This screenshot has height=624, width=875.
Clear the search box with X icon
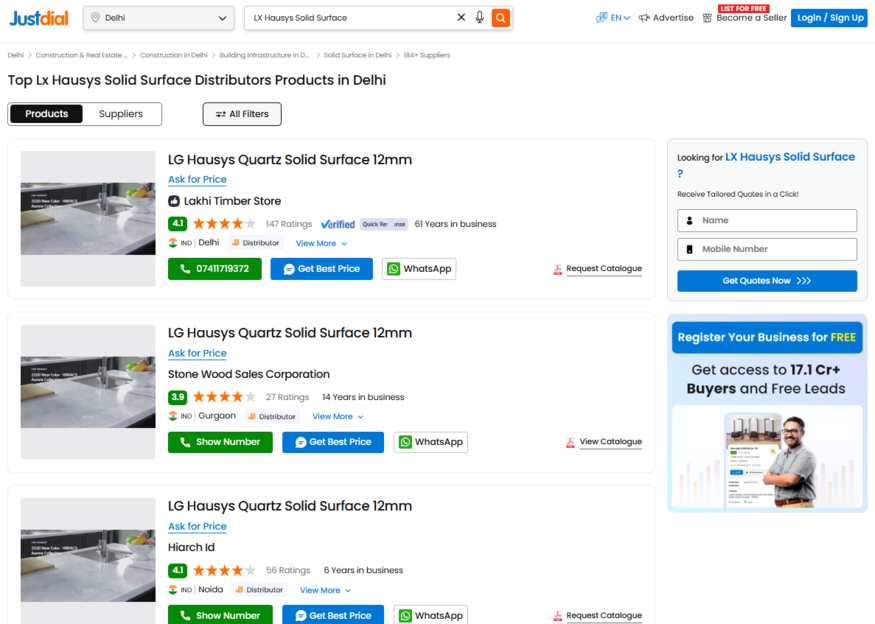coord(461,17)
